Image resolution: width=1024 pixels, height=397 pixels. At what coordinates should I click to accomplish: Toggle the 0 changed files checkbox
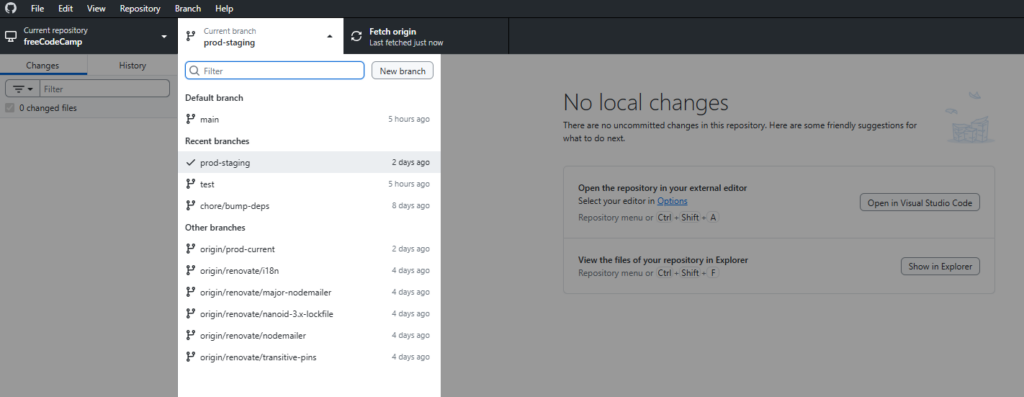tap(10, 108)
